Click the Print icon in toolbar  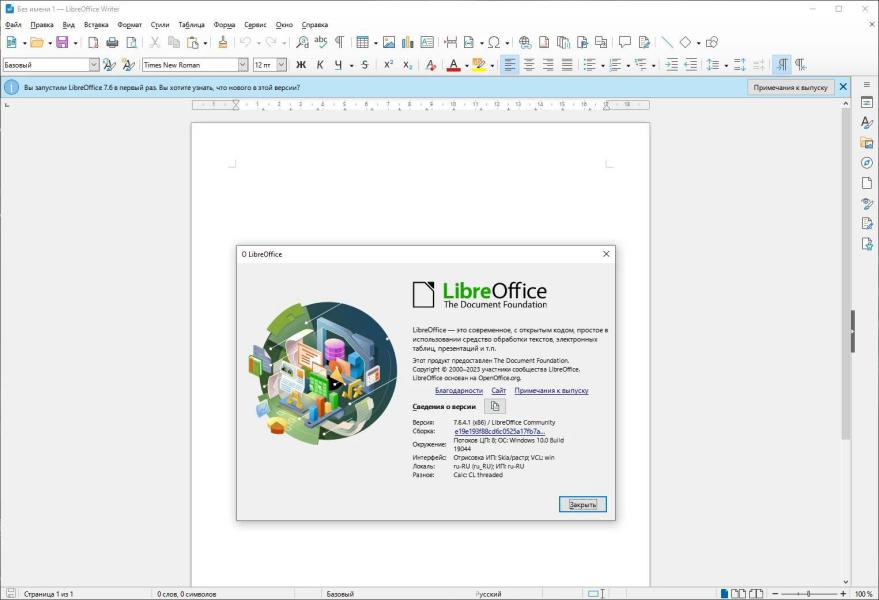click(112, 42)
